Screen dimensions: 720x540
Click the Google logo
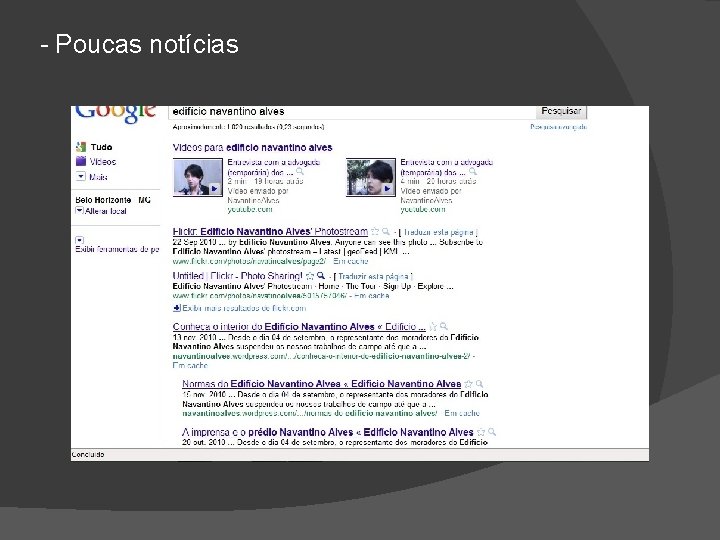click(x=115, y=115)
